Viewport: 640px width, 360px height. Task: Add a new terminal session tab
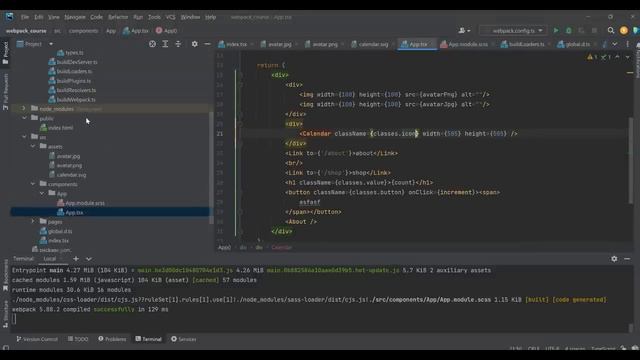76,259
